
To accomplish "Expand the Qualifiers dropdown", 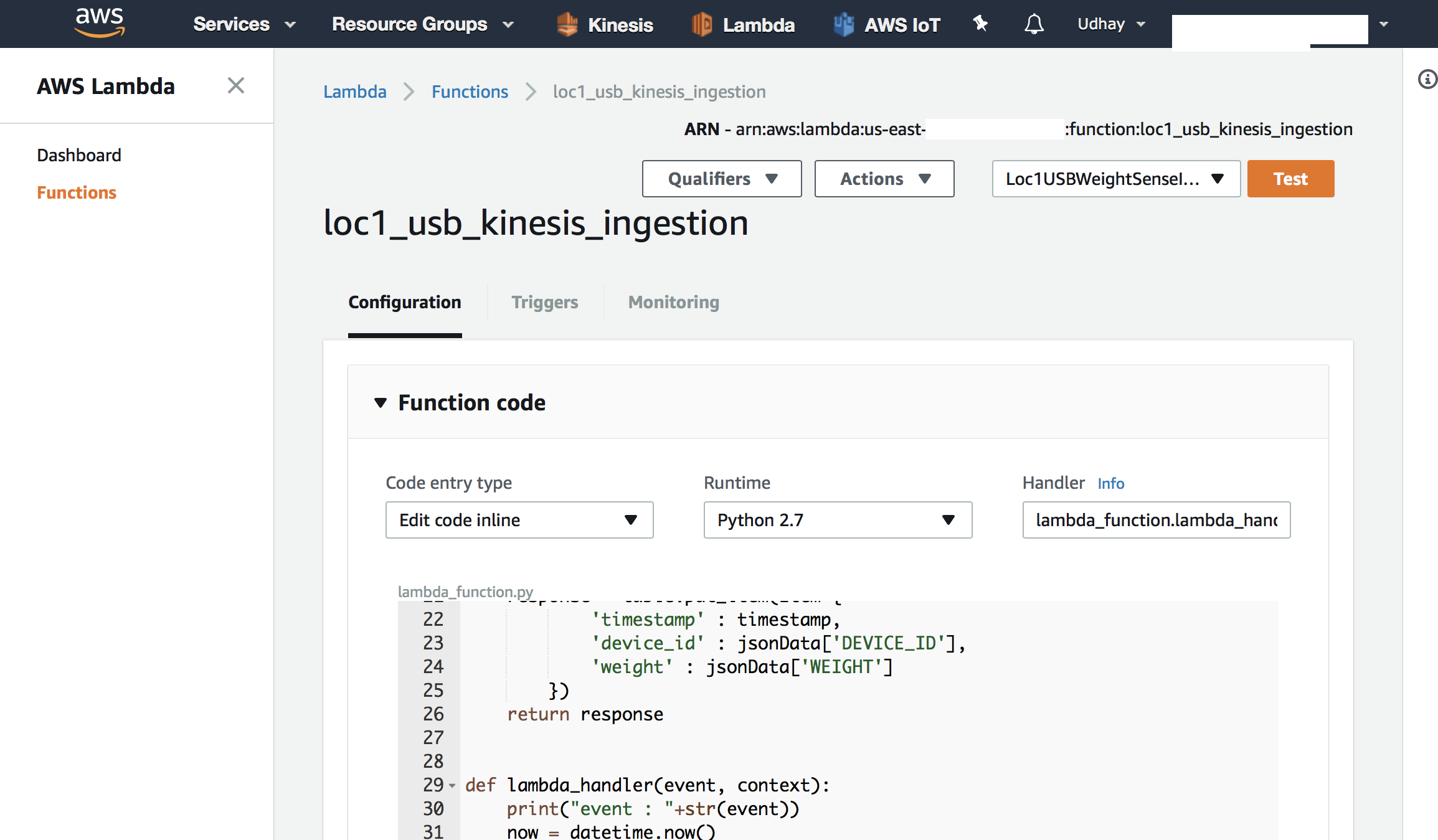I will pos(721,179).
